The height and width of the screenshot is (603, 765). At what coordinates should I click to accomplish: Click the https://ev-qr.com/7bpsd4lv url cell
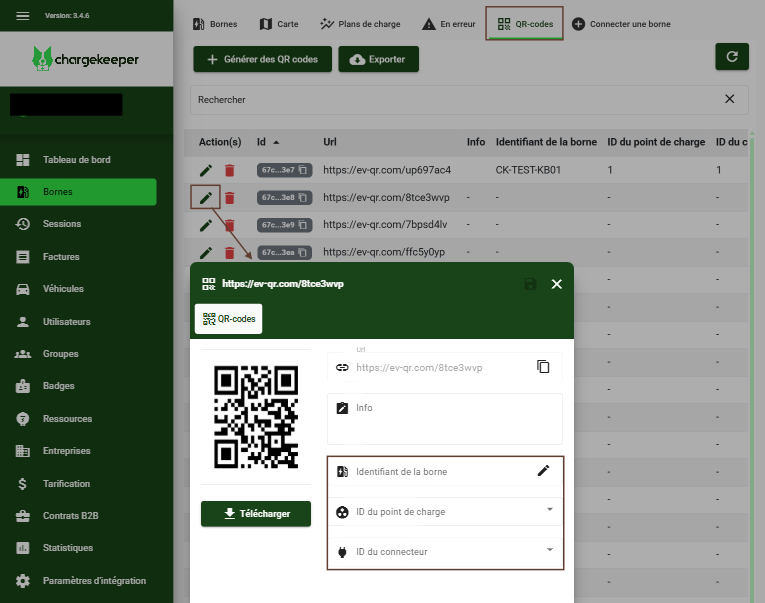click(385, 224)
